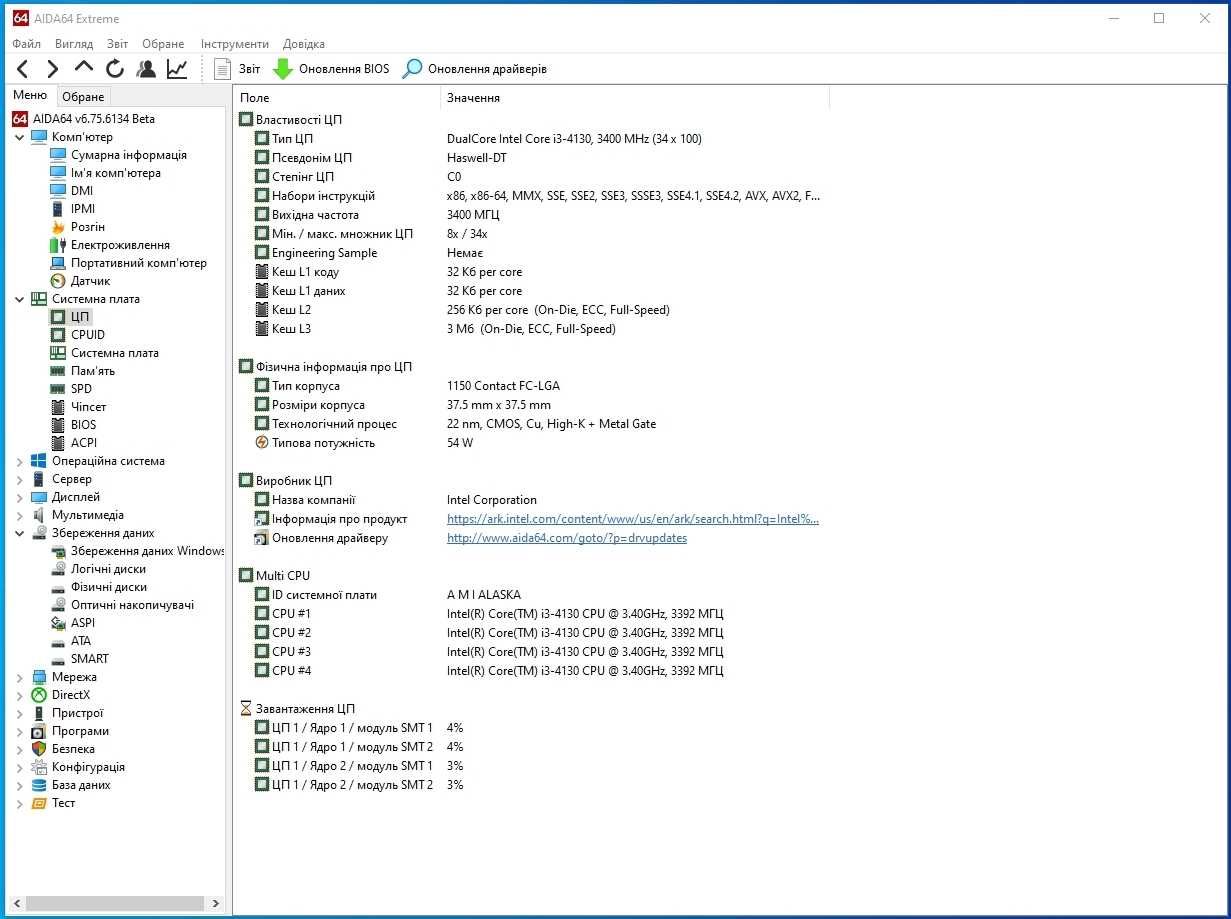Select the Пристрої tree item
The width and height of the screenshot is (1231, 919).
(x=77, y=713)
